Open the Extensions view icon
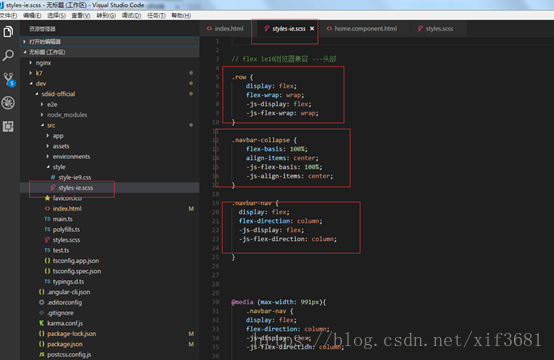 click(8, 126)
